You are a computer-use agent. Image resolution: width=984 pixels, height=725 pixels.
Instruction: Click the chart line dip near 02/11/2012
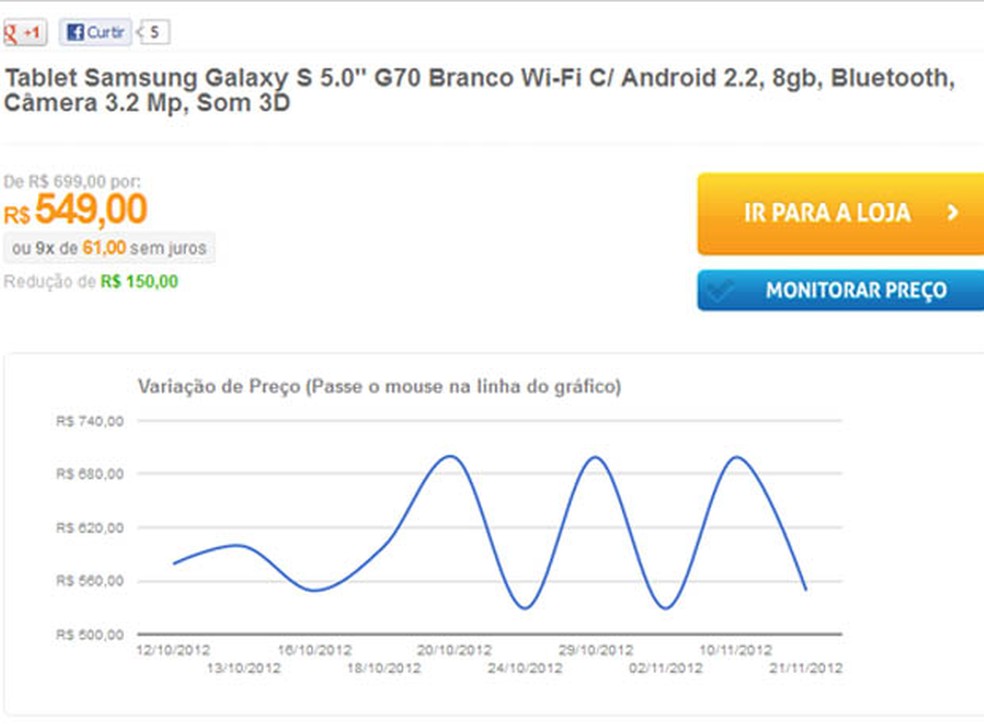tap(665, 608)
